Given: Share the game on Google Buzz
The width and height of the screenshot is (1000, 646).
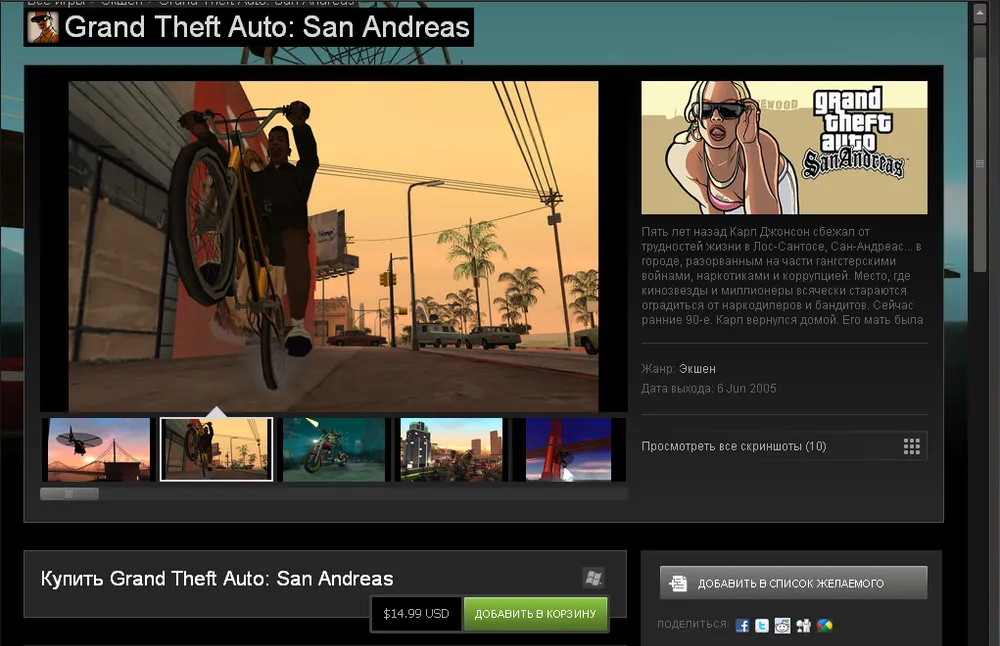Looking at the screenshot, I should (x=825, y=626).
